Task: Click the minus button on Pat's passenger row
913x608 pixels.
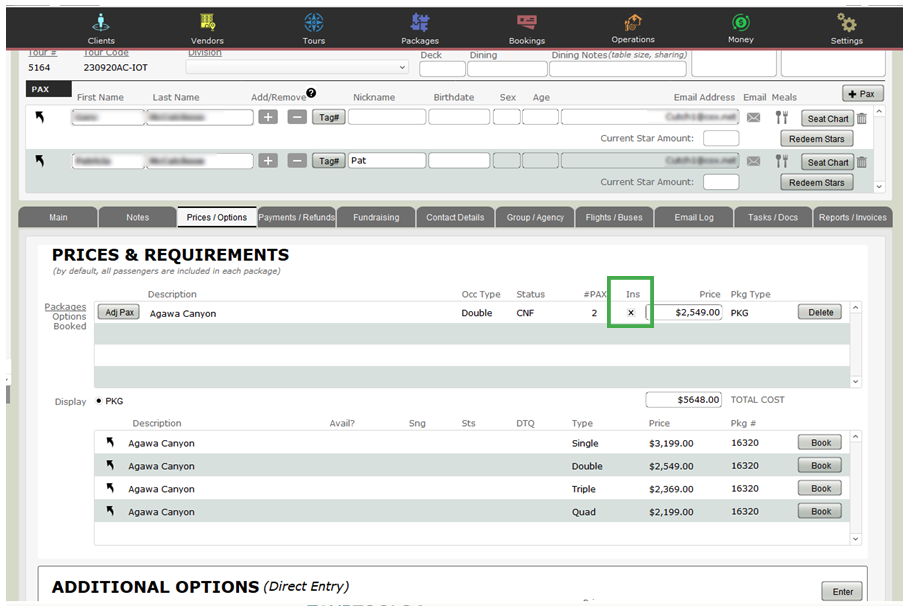Action: click(297, 162)
